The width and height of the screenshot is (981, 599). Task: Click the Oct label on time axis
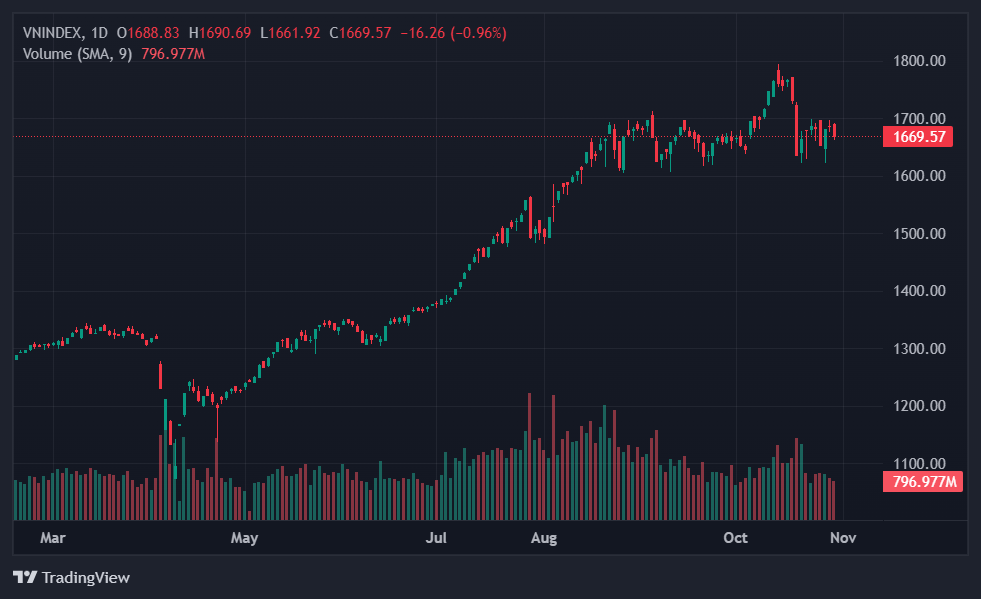click(x=735, y=538)
